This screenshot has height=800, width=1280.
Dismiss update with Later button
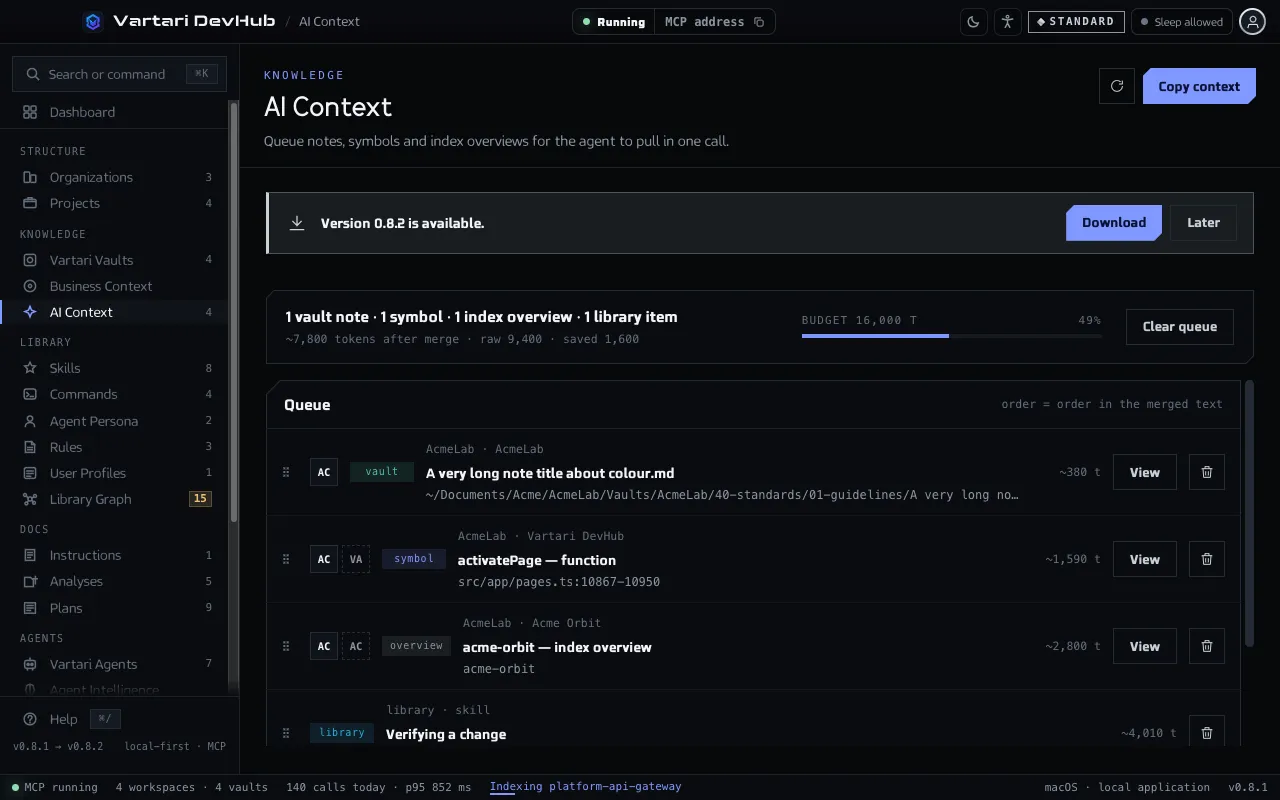(1203, 223)
